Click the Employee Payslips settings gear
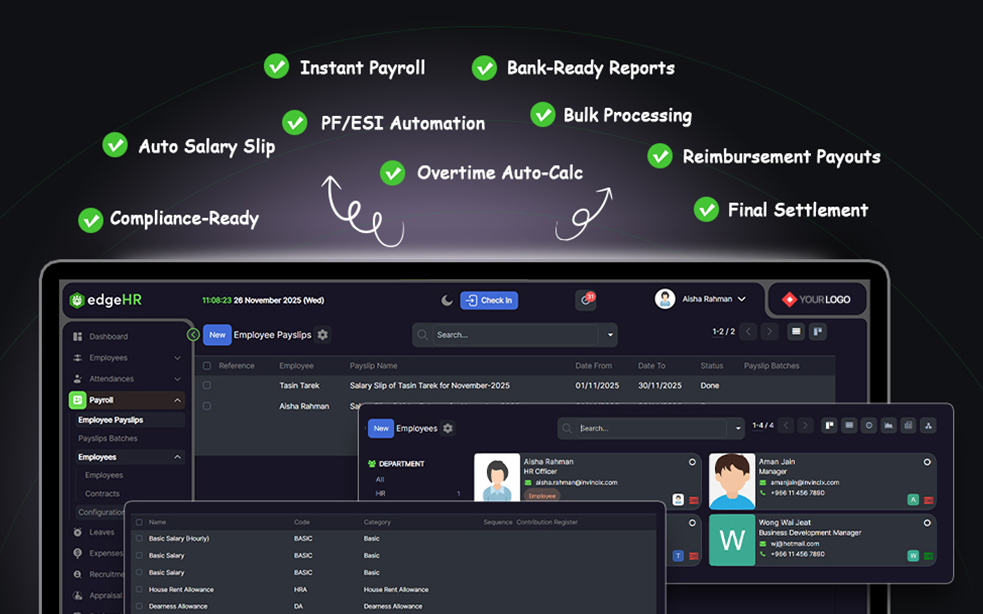The image size is (983, 614). 323,335
